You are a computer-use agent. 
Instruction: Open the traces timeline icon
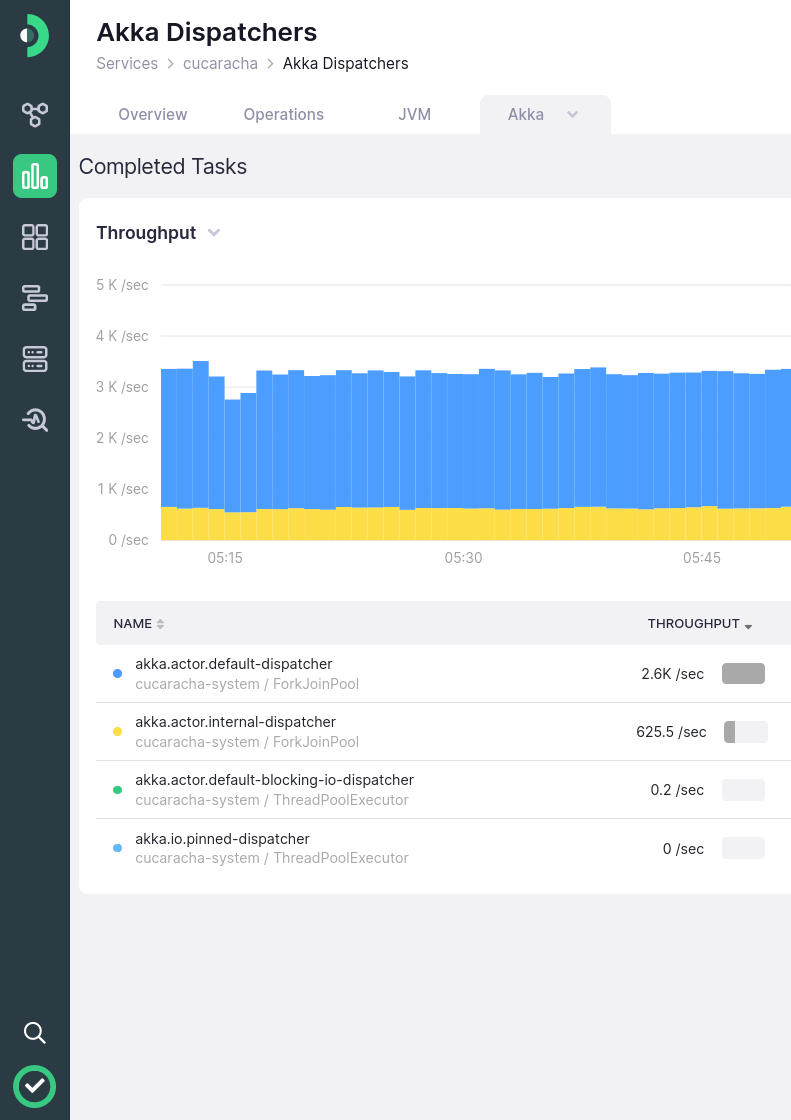(34, 298)
